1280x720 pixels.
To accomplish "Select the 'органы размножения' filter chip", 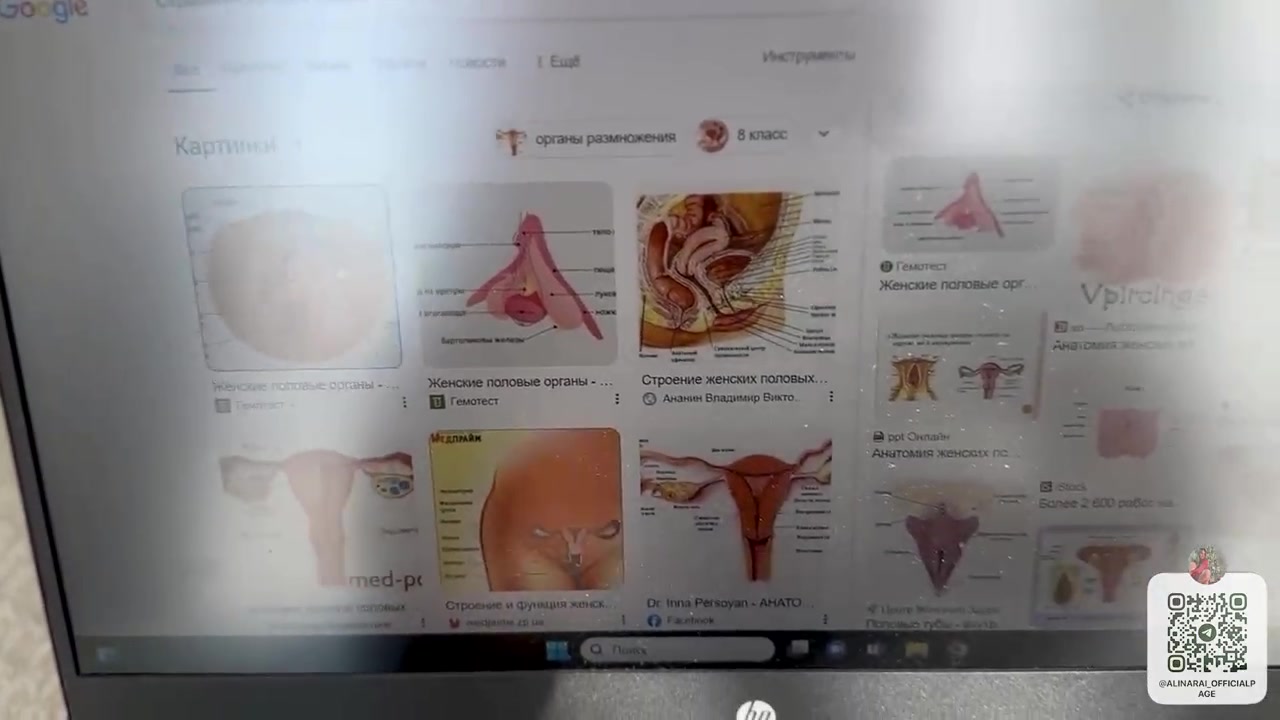I will [587, 138].
